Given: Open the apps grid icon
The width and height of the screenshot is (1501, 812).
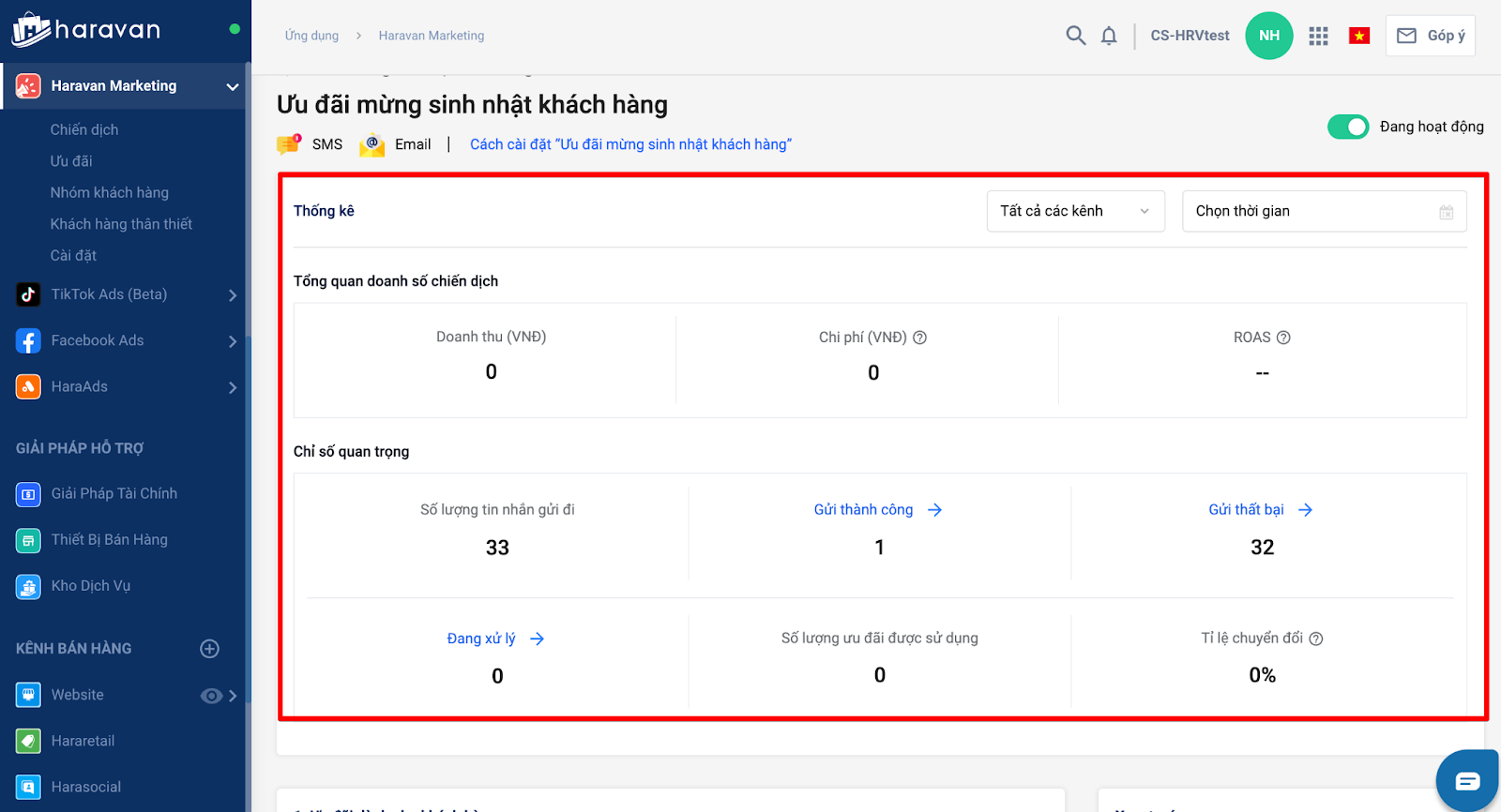Looking at the screenshot, I should click(x=1318, y=36).
